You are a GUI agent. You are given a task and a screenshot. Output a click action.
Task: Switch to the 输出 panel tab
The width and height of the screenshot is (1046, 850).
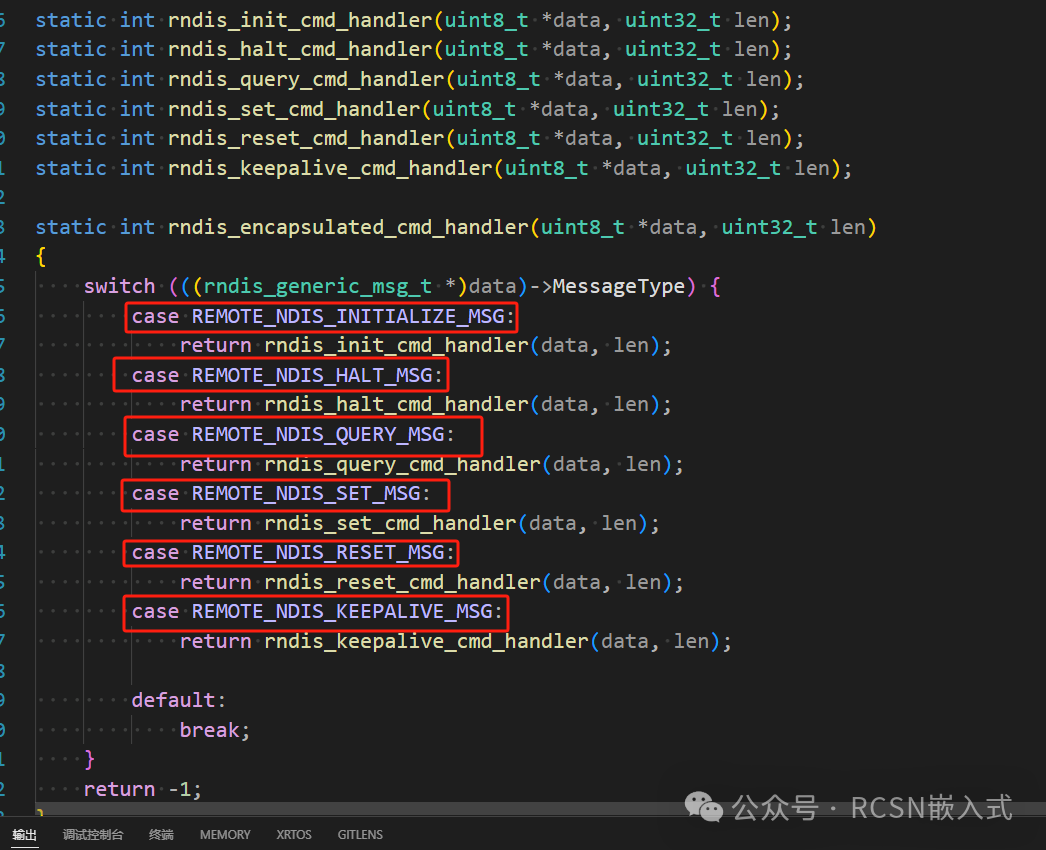[x=25, y=834]
